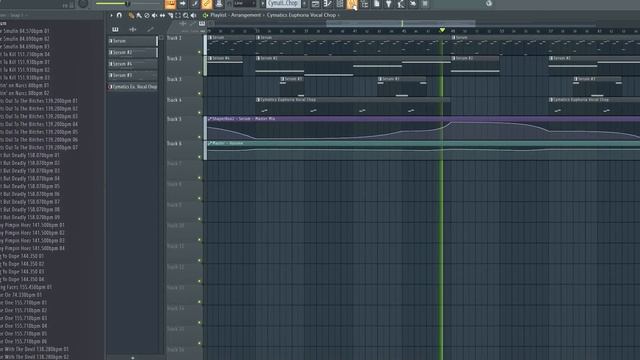Open the Cymatics Euphoria Vocal Chop breadcrumb

click(301, 15)
